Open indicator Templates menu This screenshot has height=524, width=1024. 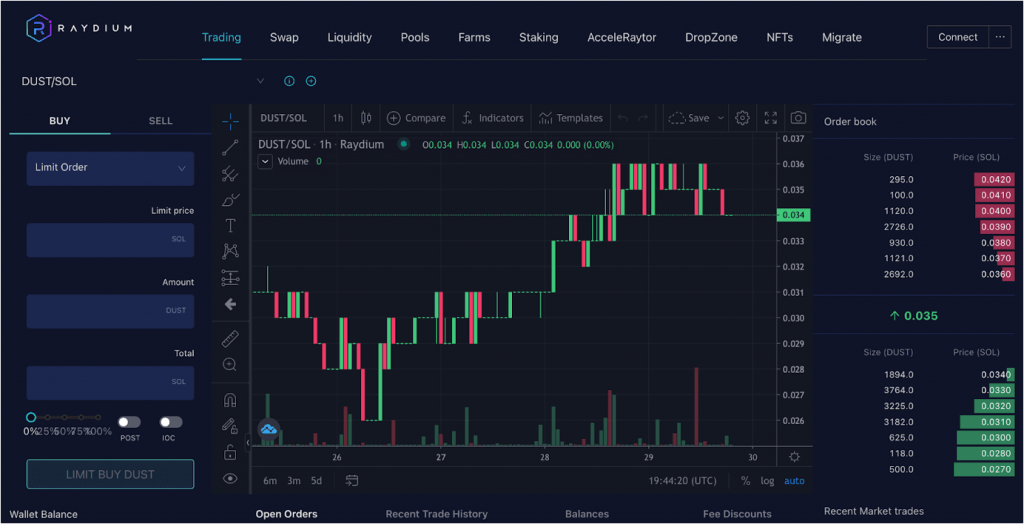coord(570,118)
